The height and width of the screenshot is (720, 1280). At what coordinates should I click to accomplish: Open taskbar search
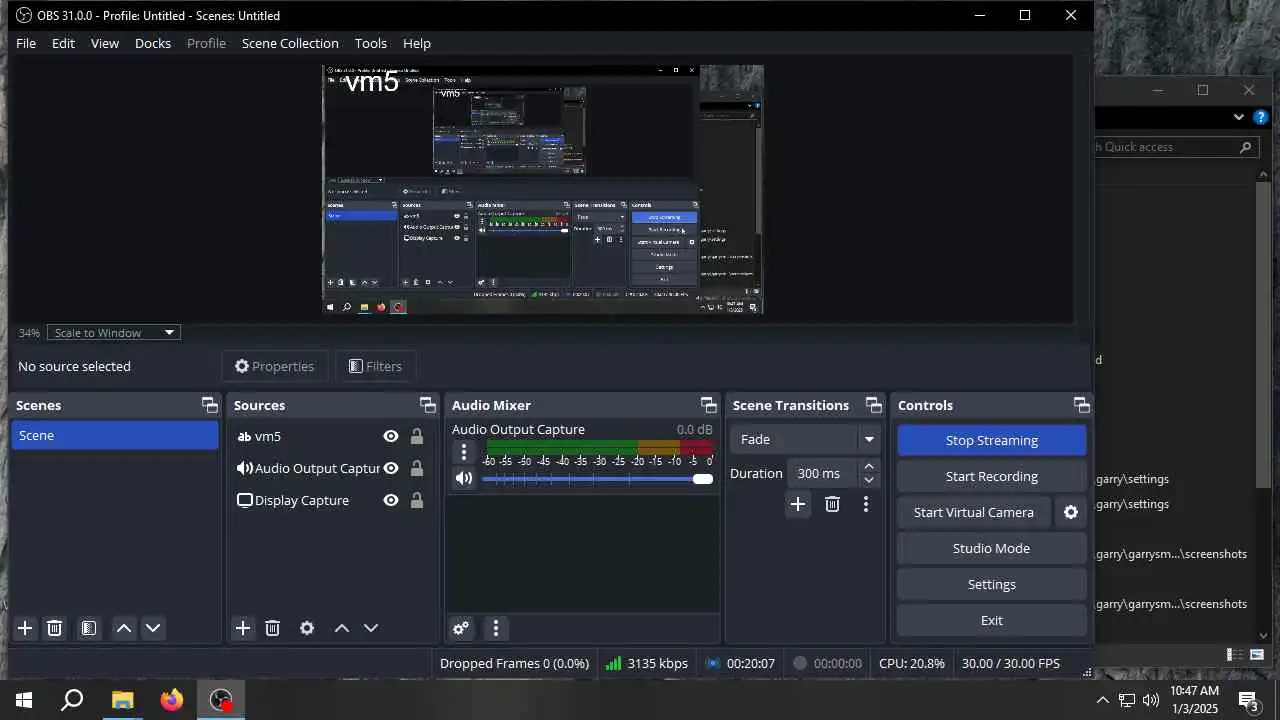tap(72, 700)
